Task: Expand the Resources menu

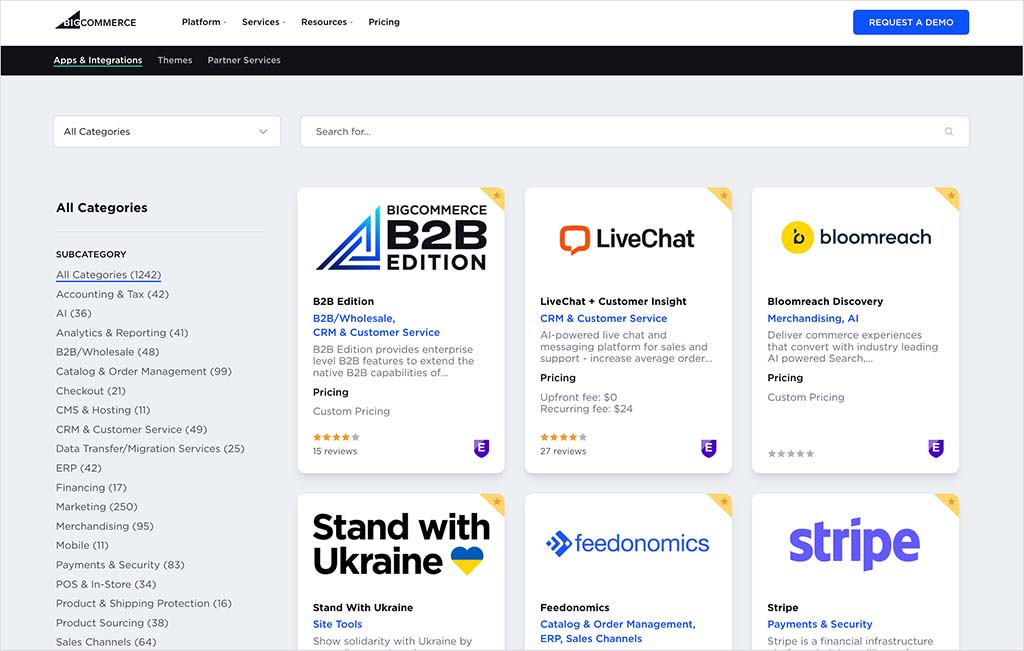Action: pos(327,22)
